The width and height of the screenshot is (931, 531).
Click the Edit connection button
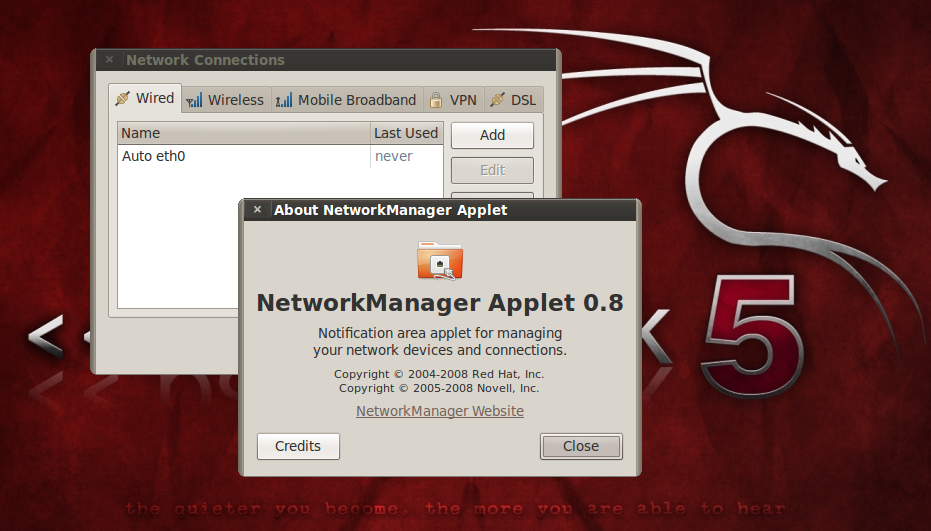(492, 170)
